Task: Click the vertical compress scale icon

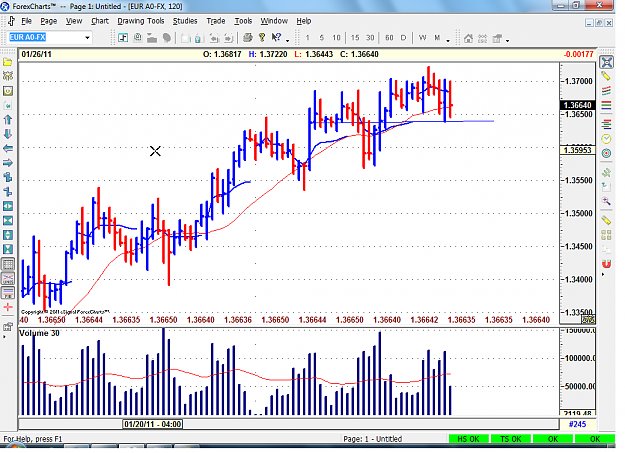Action: tap(8, 249)
